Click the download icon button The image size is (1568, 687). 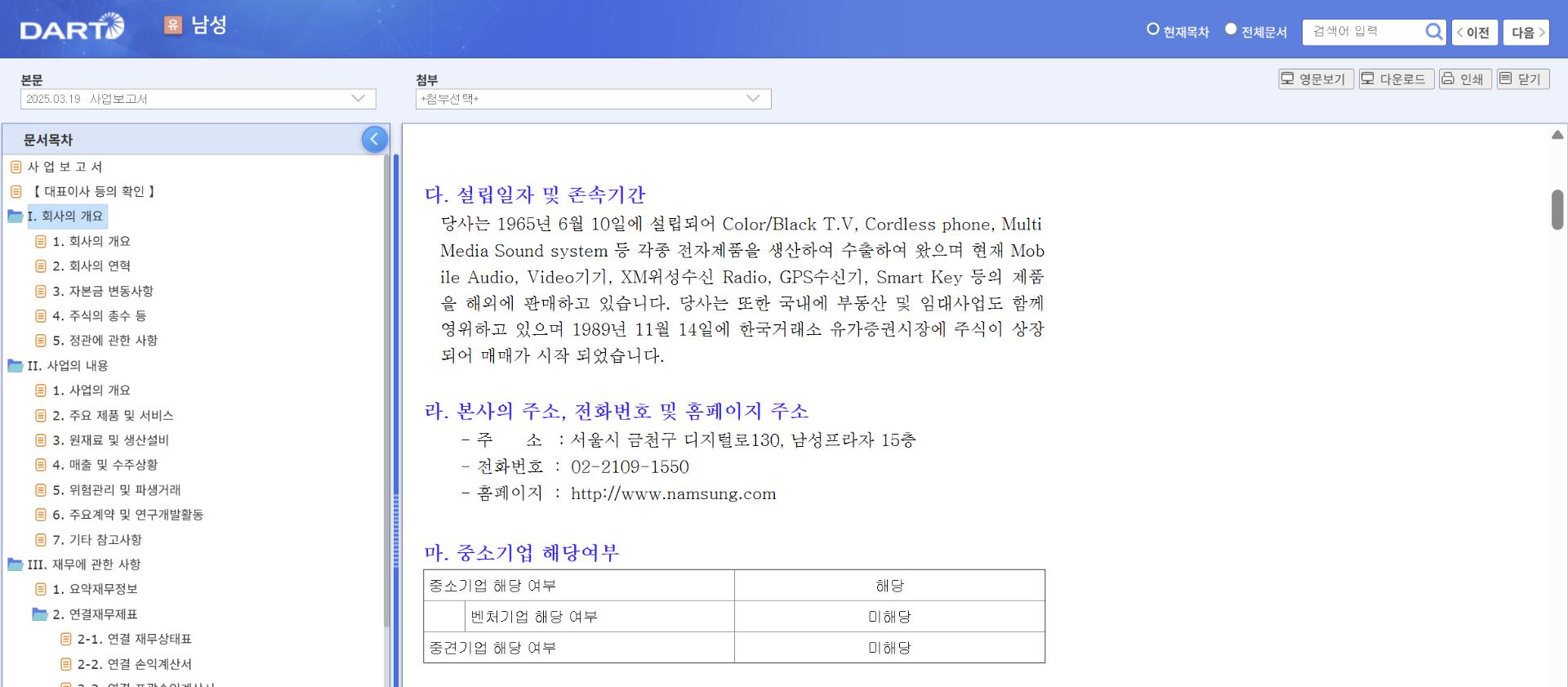(x=1395, y=79)
